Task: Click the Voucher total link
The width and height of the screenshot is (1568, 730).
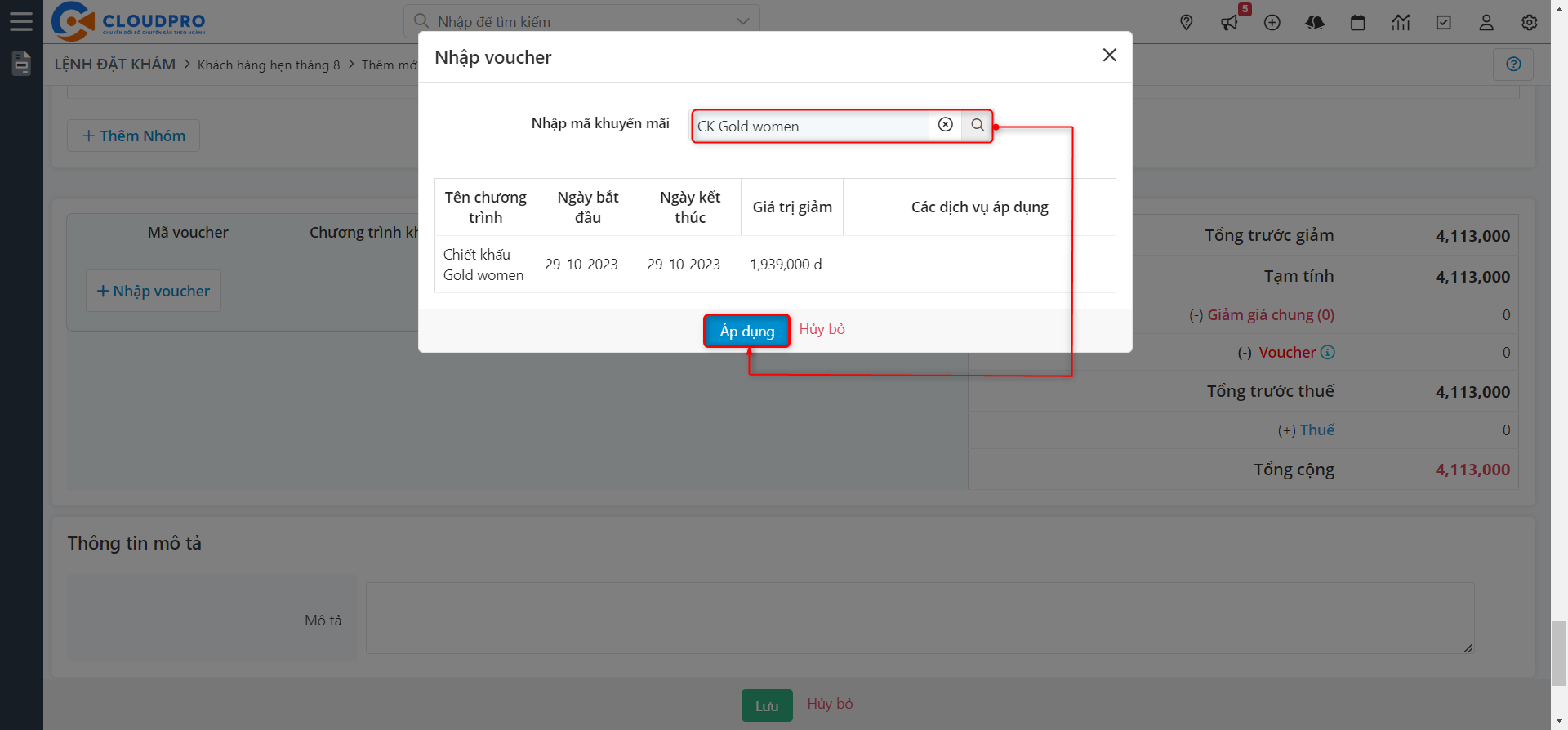Action: click(1287, 352)
